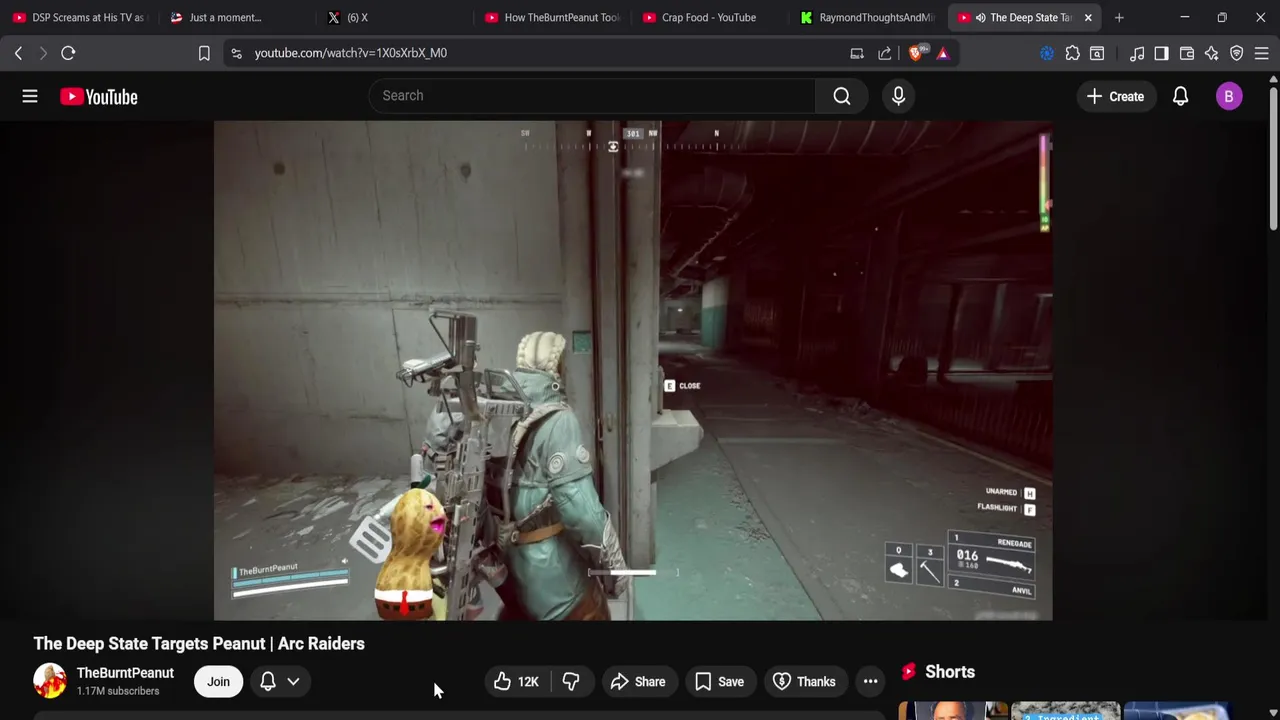
Task: Open a new browser tab
Action: tap(1119, 17)
